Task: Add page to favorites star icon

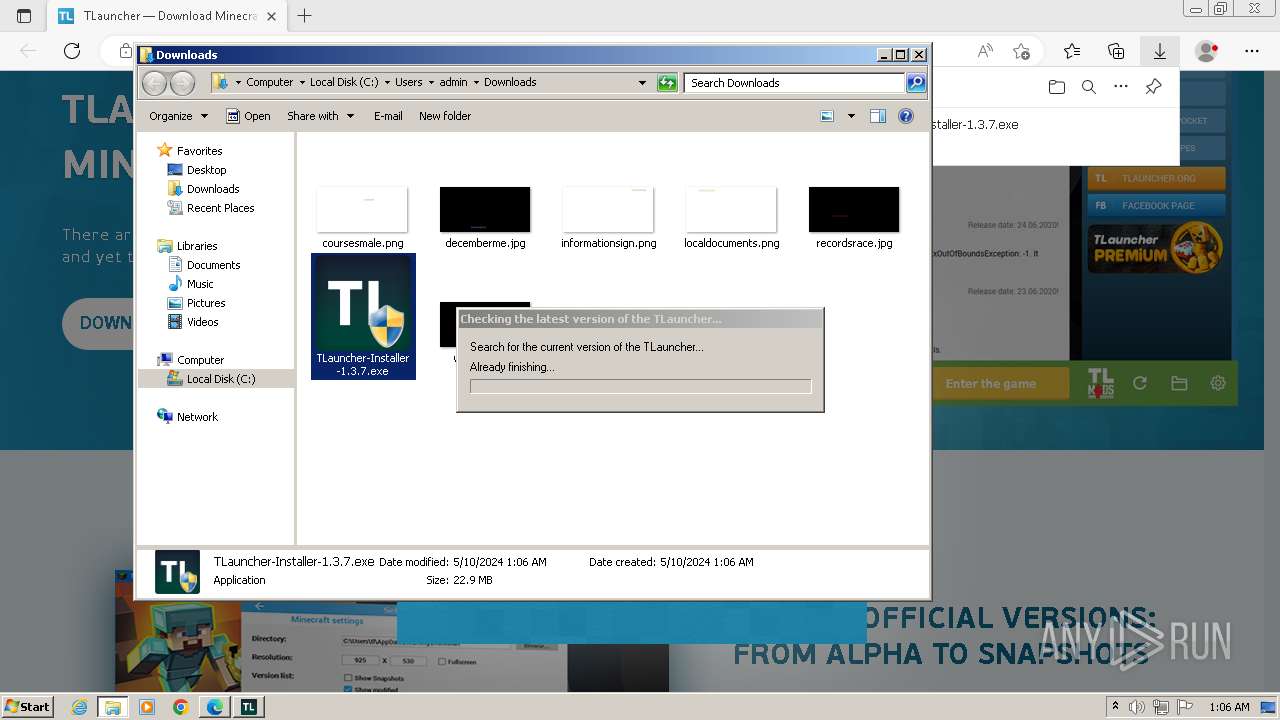Action: click(x=1021, y=51)
